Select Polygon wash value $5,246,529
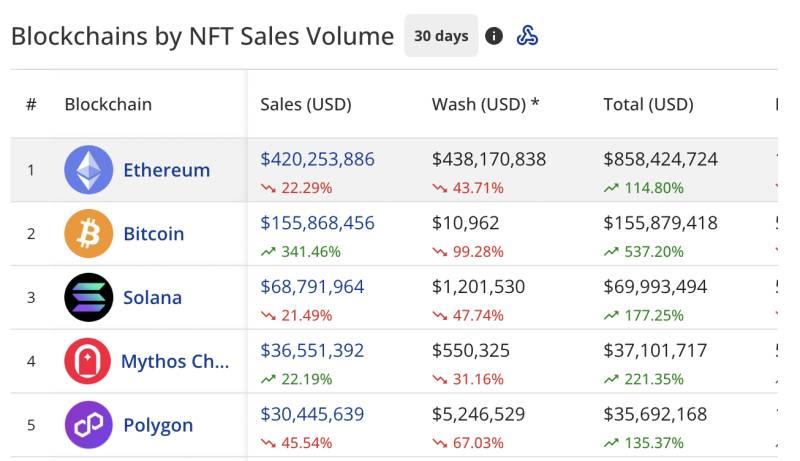The width and height of the screenshot is (800, 461). point(479,414)
